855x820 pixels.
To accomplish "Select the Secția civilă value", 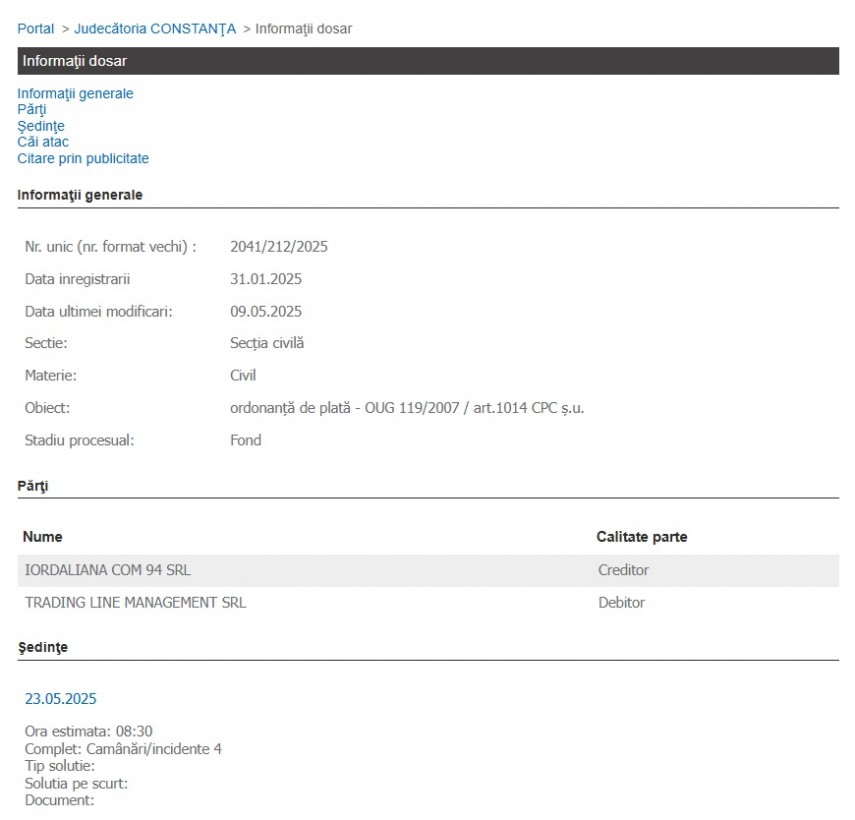I will pyautogui.click(x=267, y=343).
